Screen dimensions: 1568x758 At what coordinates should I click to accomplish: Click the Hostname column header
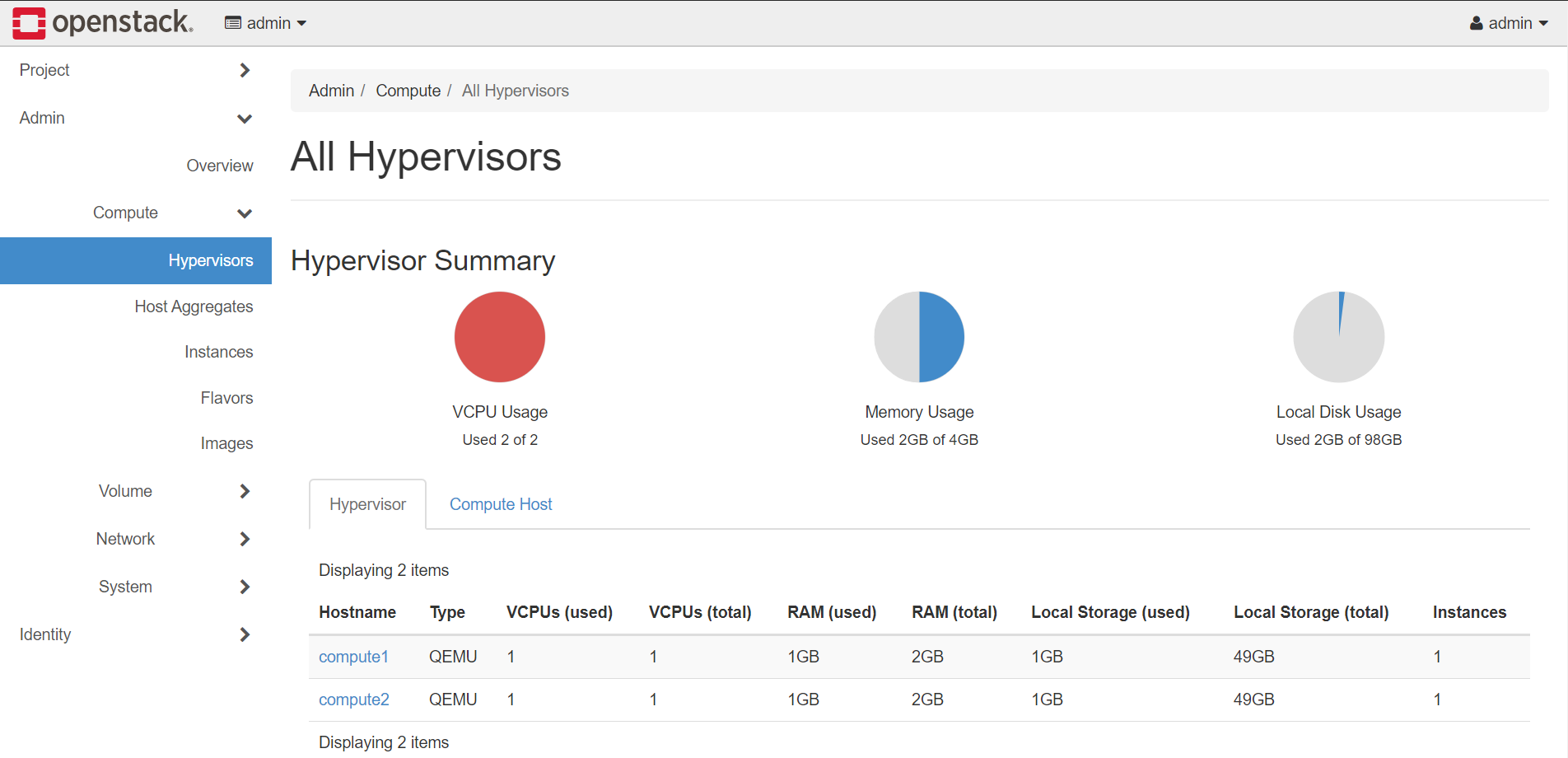point(357,612)
